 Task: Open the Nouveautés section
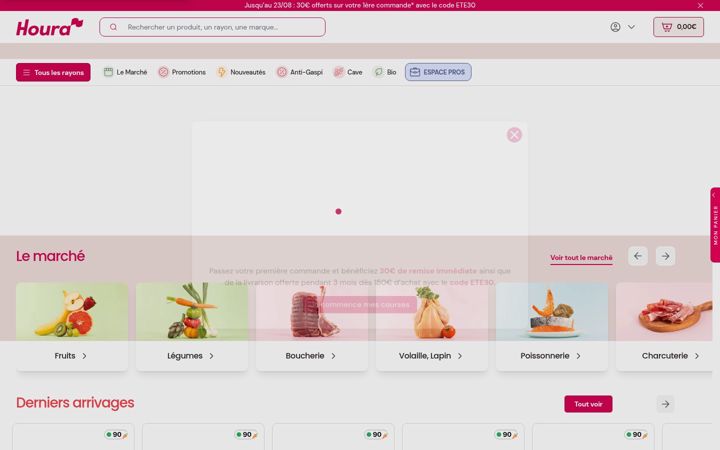tap(241, 72)
